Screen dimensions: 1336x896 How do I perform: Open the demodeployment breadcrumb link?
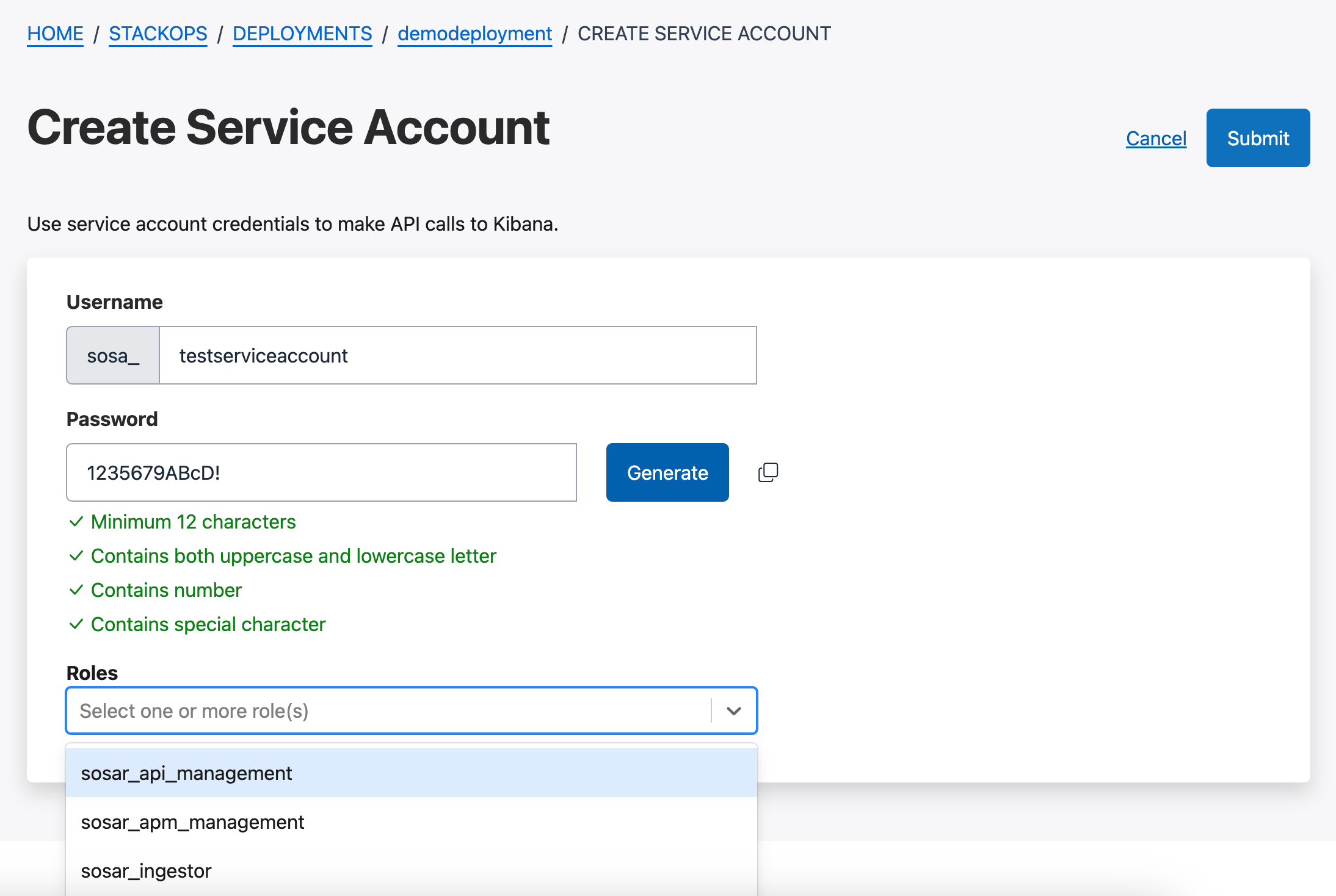coord(474,34)
